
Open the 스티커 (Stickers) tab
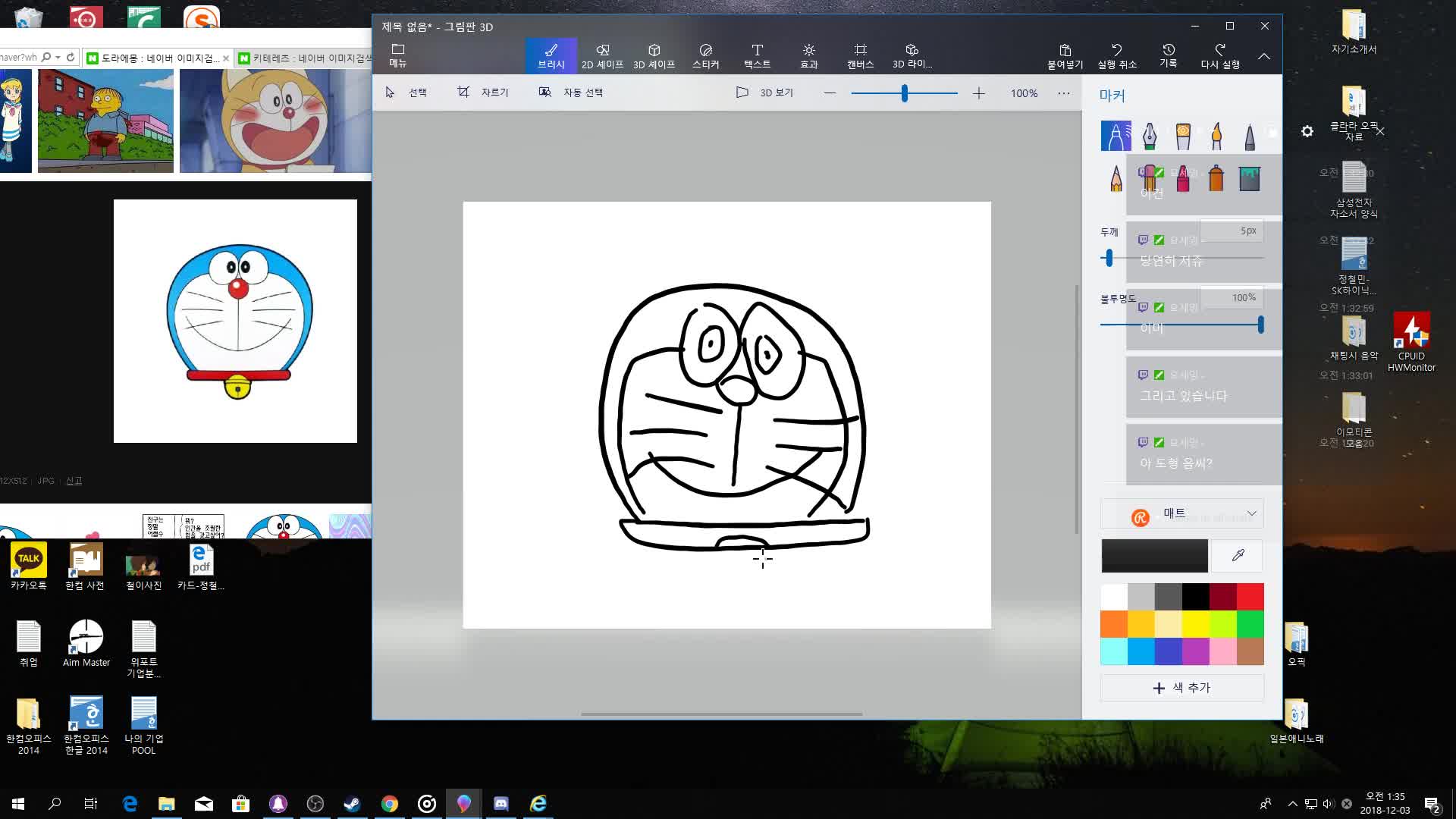pos(706,56)
